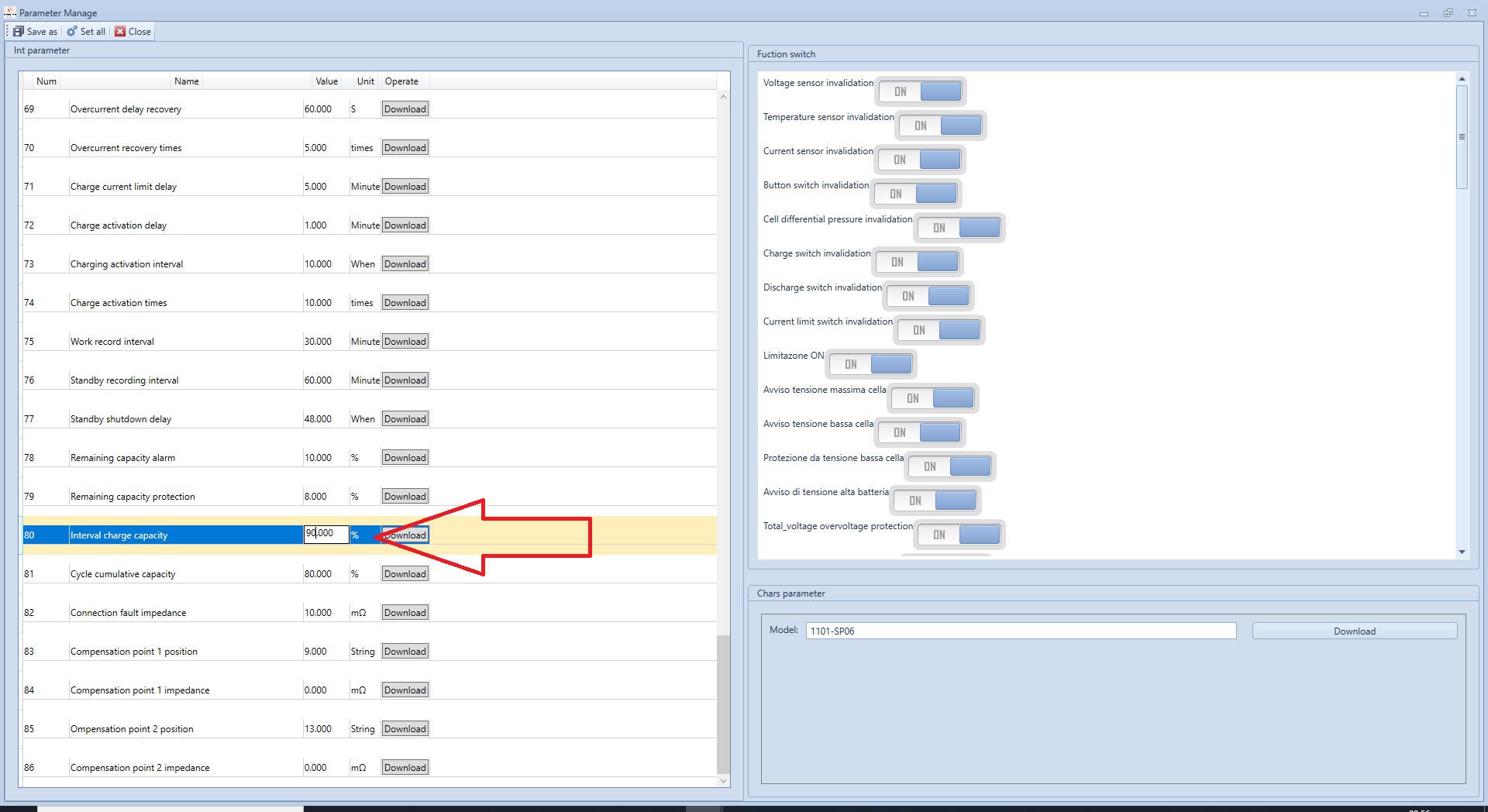
Task: Restore down the Parameter Manage window
Action: click(x=1448, y=13)
